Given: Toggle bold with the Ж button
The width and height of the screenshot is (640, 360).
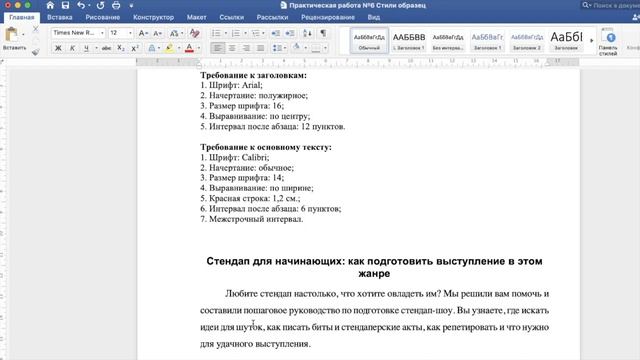Looking at the screenshot, I should 58,48.
